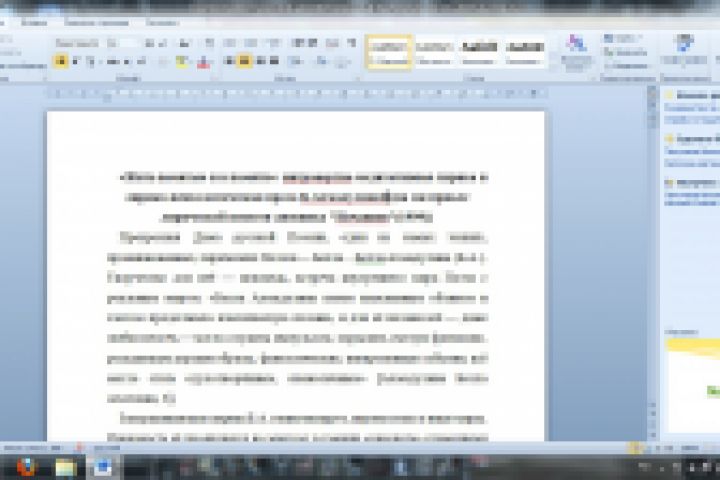Click the vertical document scrollbar
The height and width of the screenshot is (480, 720).
coord(652,262)
